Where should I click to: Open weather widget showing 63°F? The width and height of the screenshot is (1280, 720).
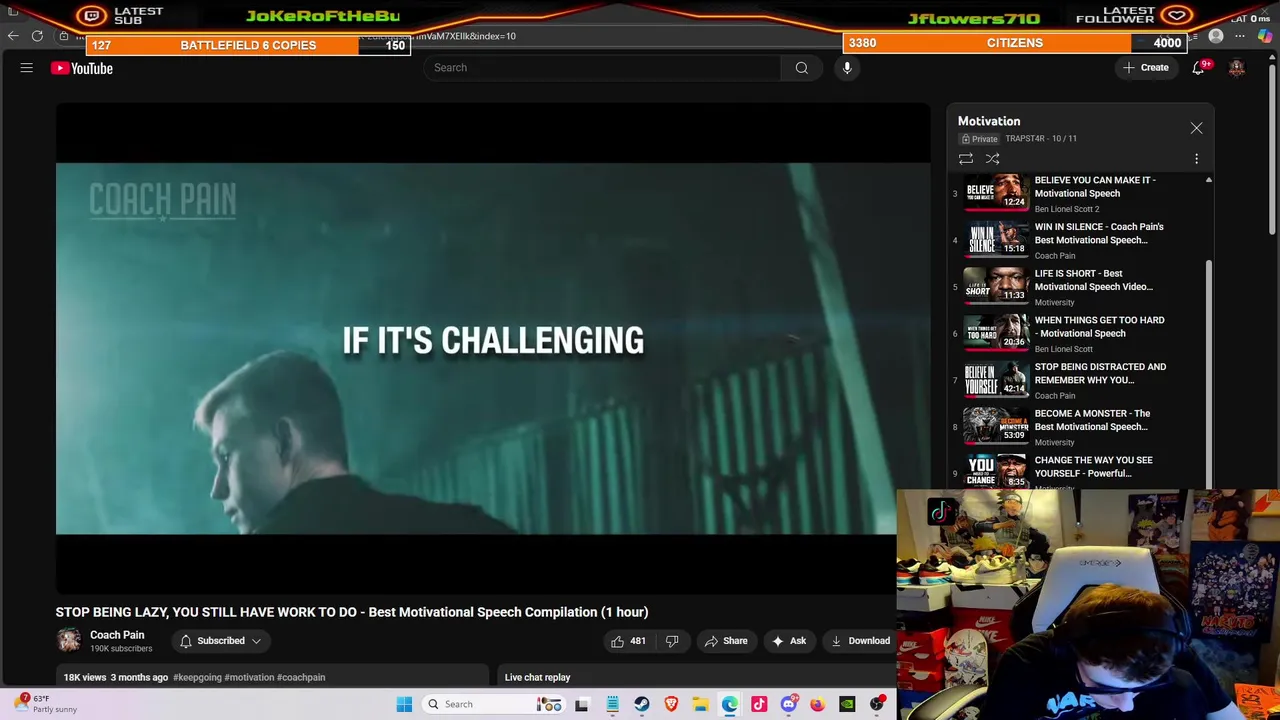coord(47,704)
